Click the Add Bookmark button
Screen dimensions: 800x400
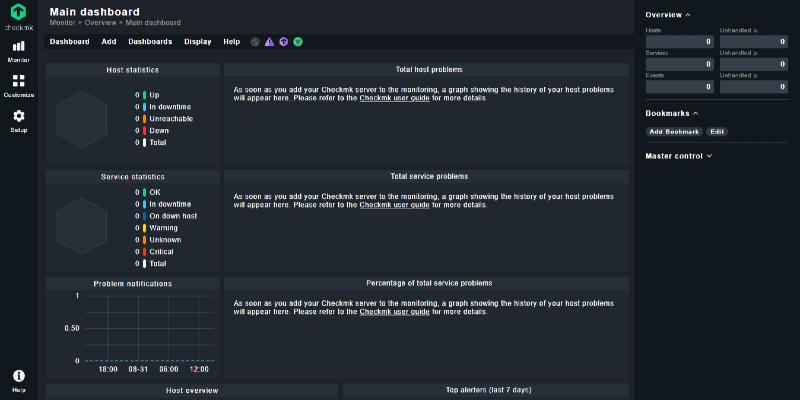(673, 132)
